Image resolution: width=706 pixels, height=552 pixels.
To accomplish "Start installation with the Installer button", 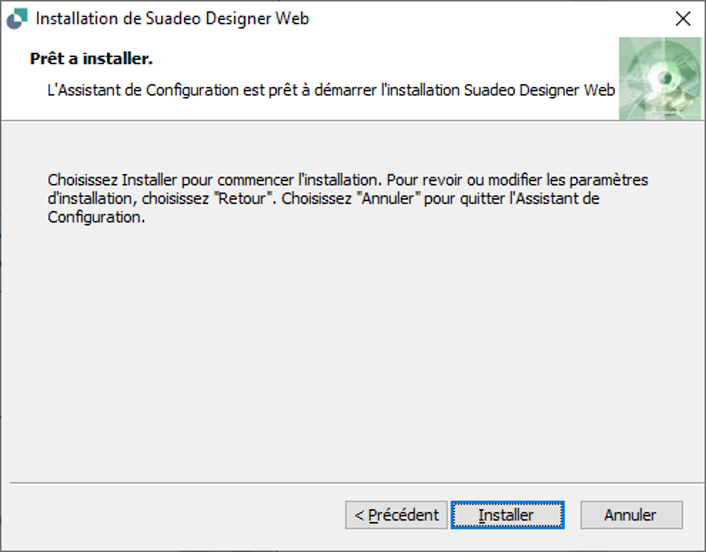I will pyautogui.click(x=507, y=515).
